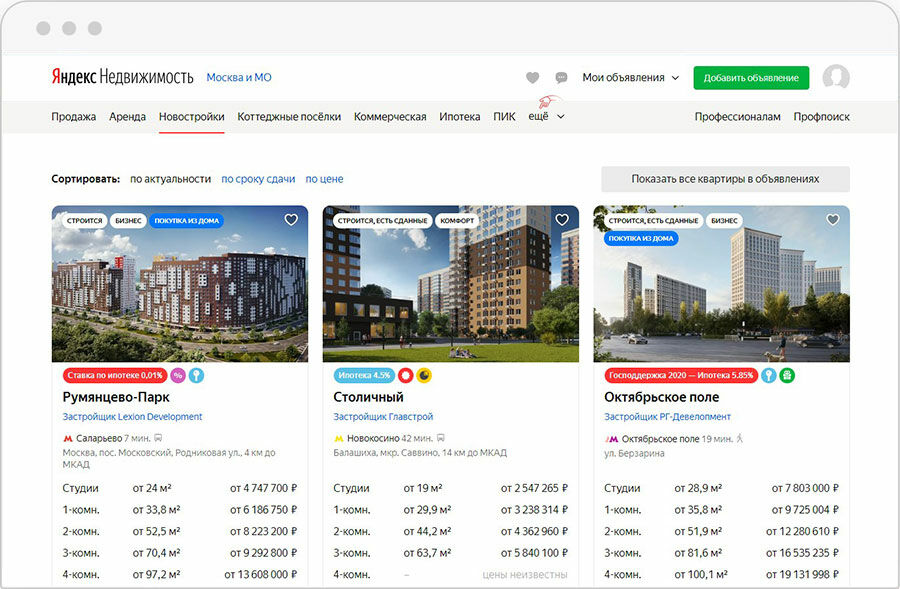Click red badge icon on Столичный card
Image resolution: width=900 pixels, height=589 pixels.
coord(405,376)
